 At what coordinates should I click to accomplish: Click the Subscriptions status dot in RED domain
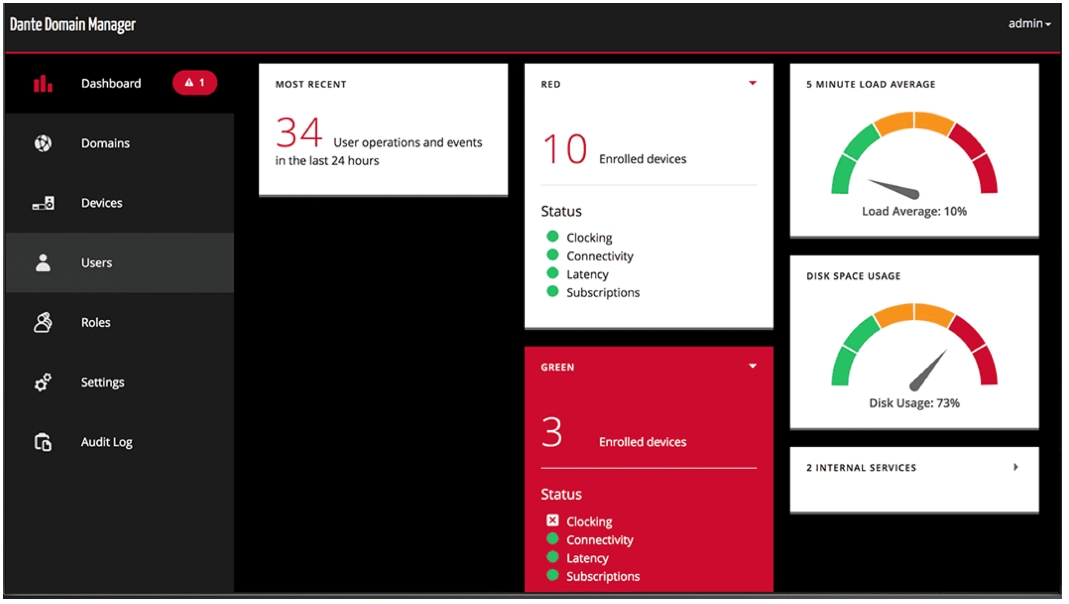coord(552,292)
